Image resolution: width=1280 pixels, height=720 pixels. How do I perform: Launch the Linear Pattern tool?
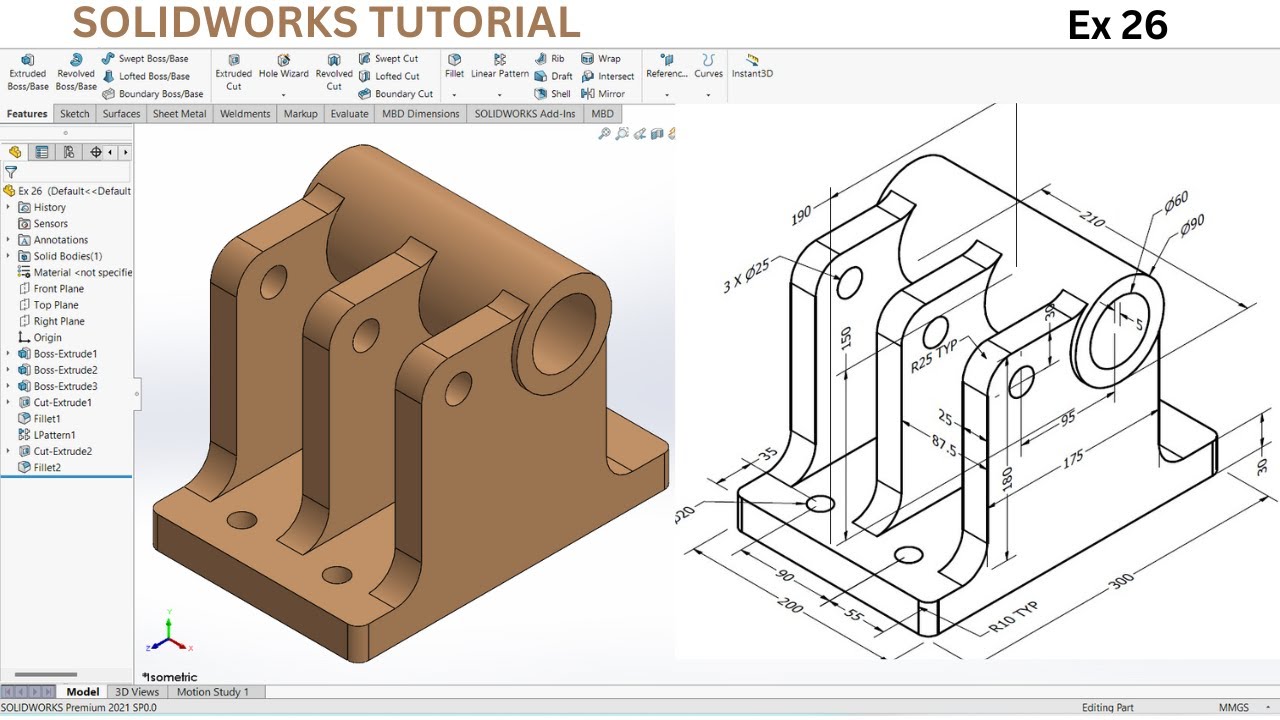[500, 67]
